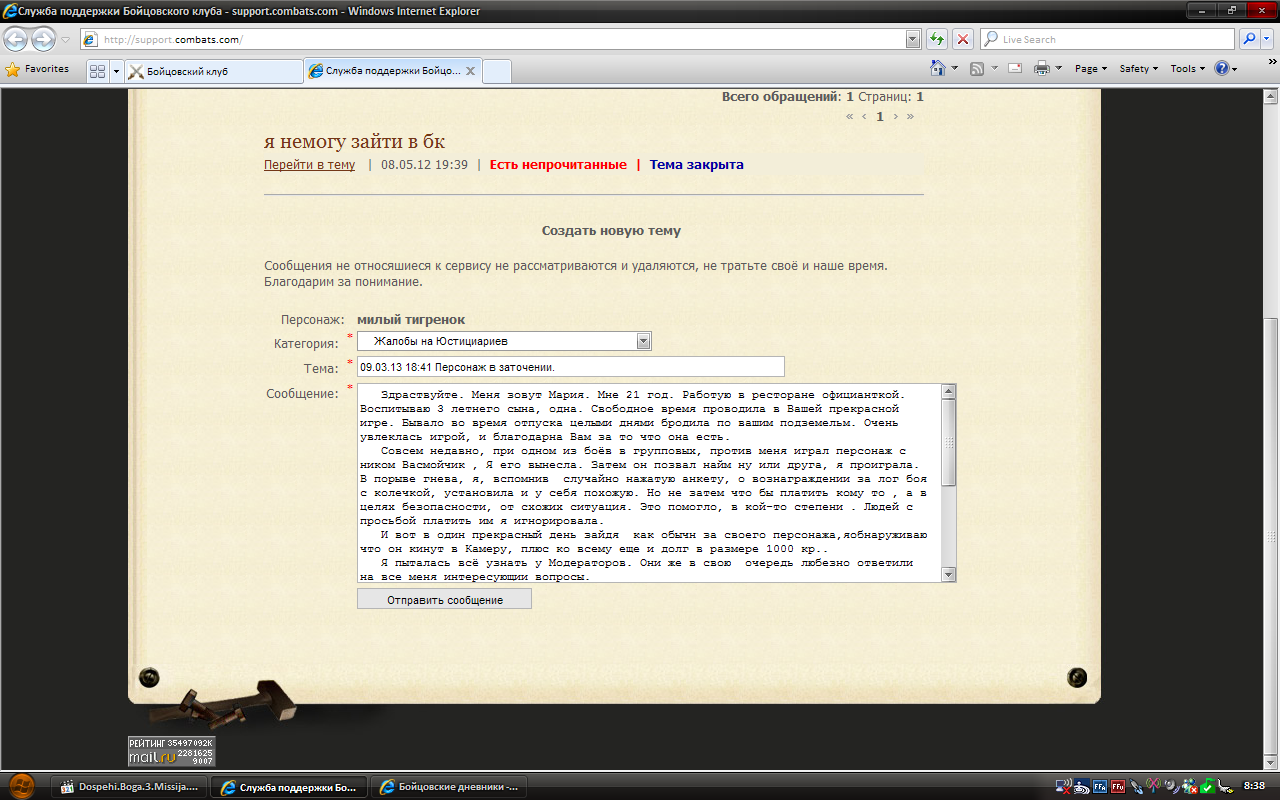Click the message textarea scrollbar thumb
This screenshot has width=1280, height=800.
[949, 442]
